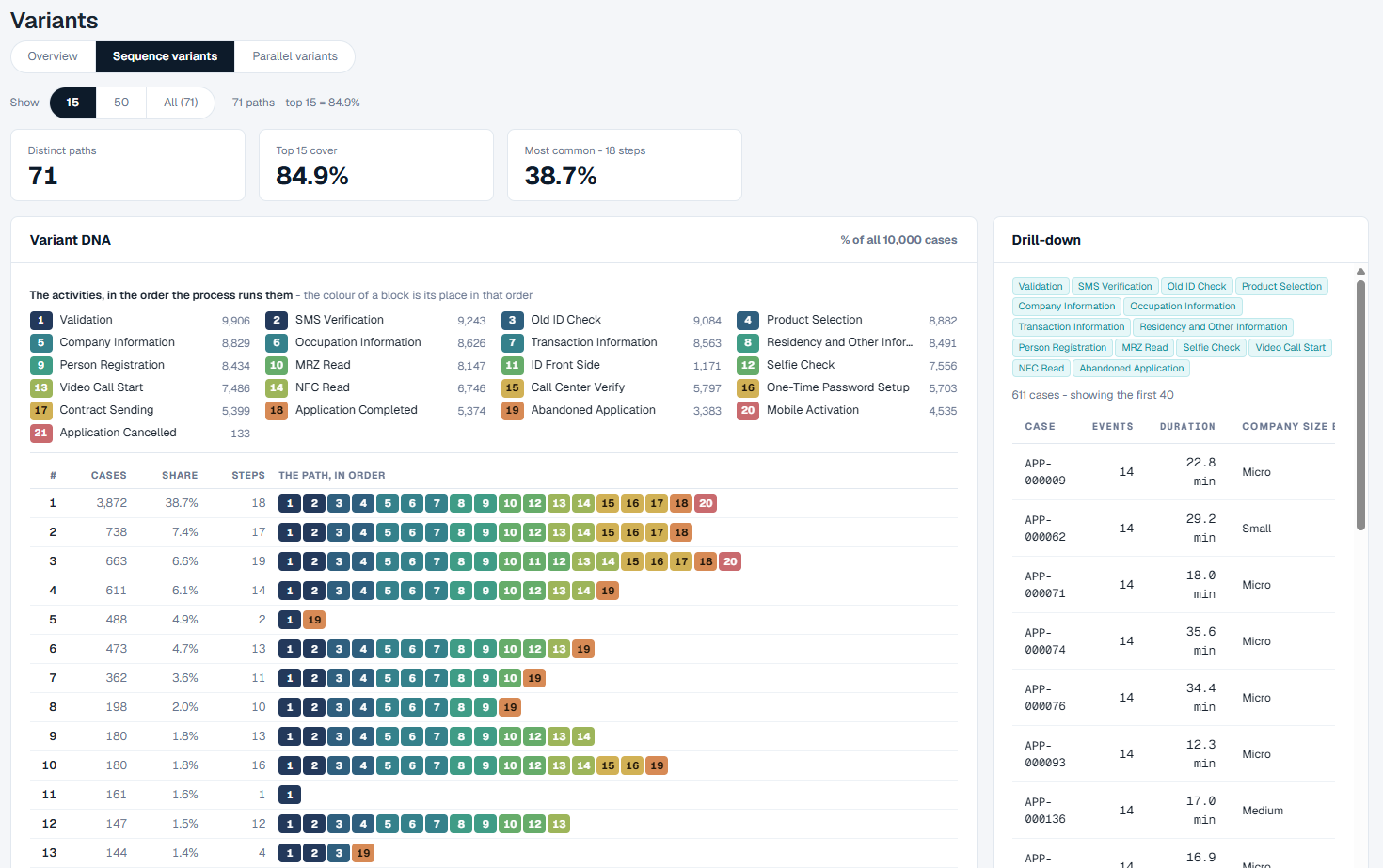The image size is (1383, 868).
Task: Click the number 4 block beside Product Selection legend
Action: click(748, 320)
